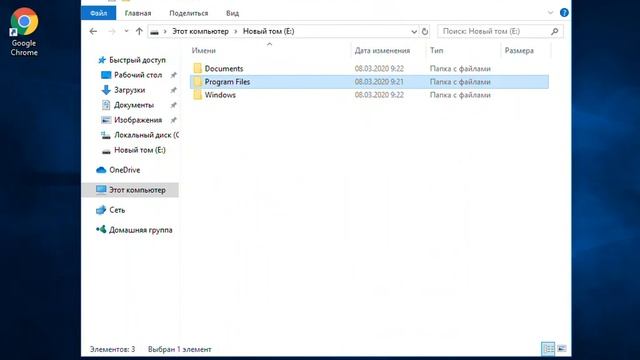Select the Program Files folder row
Screen dimensions: 640x360
click(x=369, y=82)
